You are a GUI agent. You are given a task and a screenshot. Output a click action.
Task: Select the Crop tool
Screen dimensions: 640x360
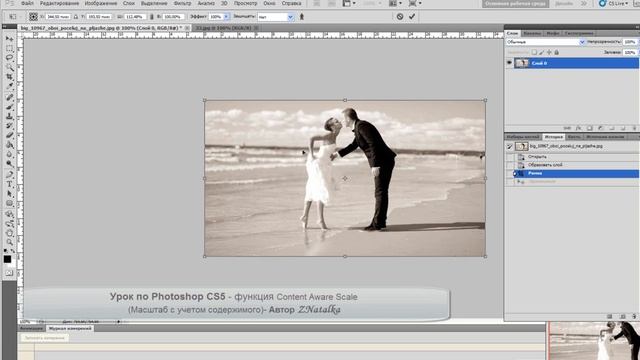(9, 77)
